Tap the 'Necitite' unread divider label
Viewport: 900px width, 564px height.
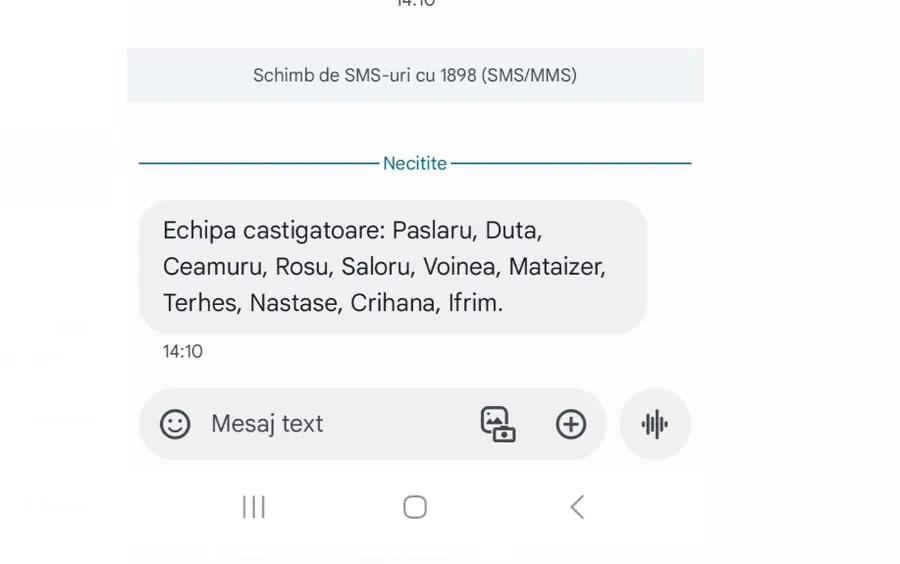tap(415, 163)
